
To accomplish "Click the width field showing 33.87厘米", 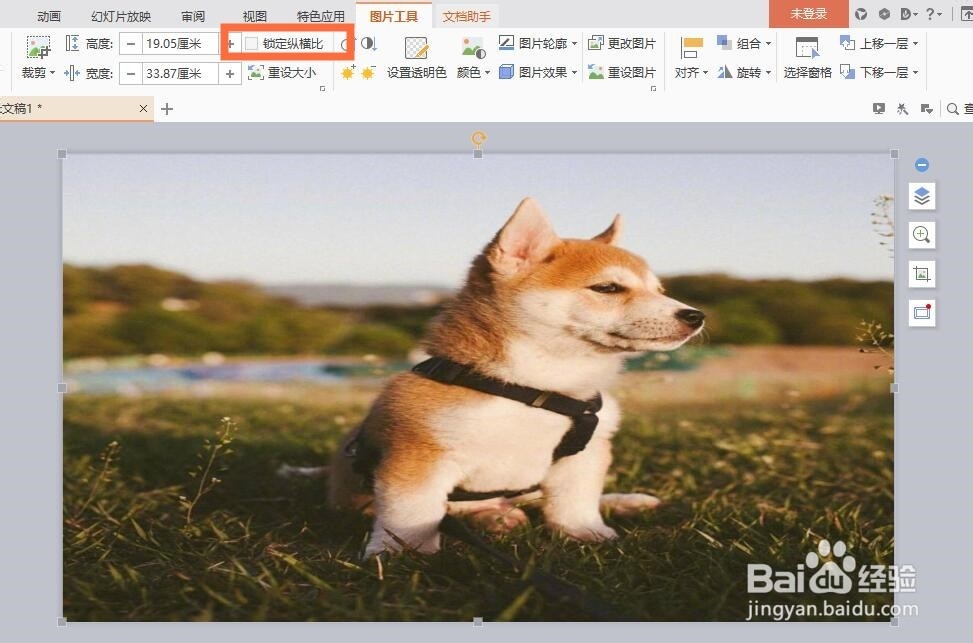I will click(x=180, y=73).
